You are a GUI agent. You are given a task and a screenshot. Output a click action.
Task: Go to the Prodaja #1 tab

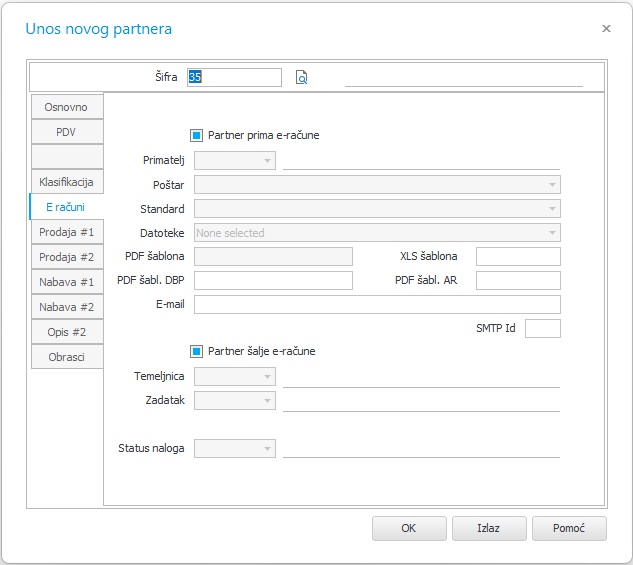tap(67, 232)
